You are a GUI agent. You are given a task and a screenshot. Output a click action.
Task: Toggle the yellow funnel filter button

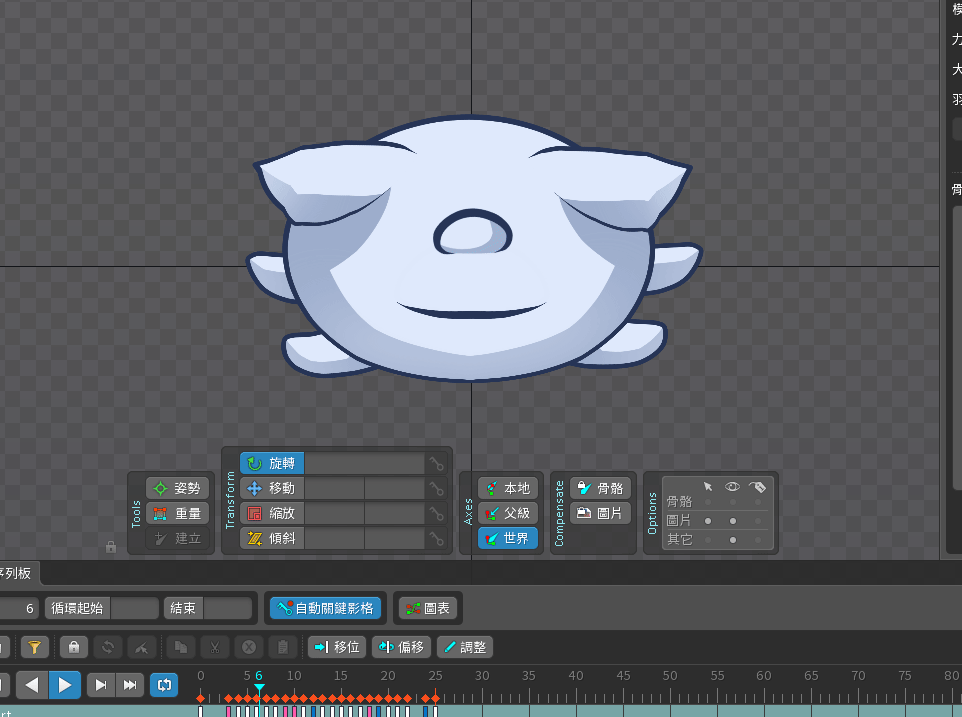pos(35,647)
